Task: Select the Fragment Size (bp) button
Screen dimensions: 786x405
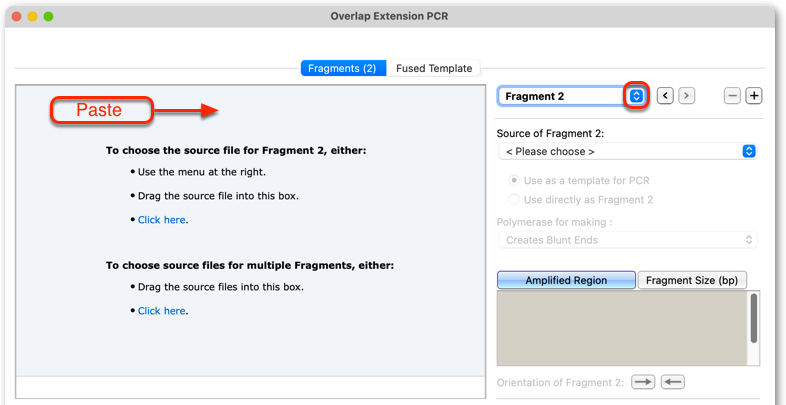Action: [692, 280]
